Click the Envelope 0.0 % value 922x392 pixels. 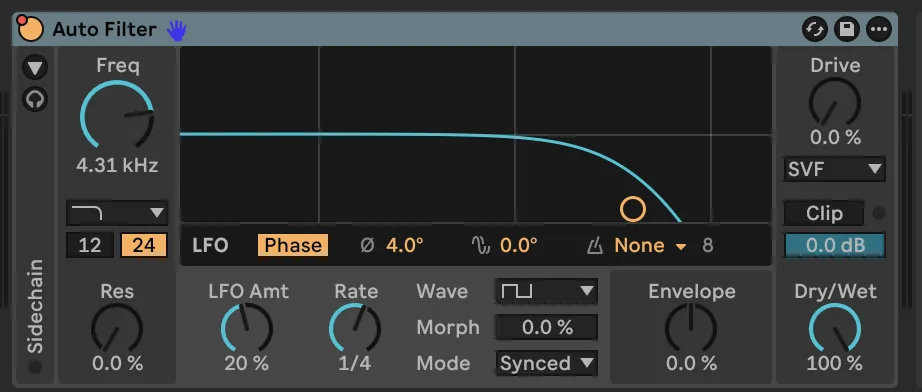(692, 363)
